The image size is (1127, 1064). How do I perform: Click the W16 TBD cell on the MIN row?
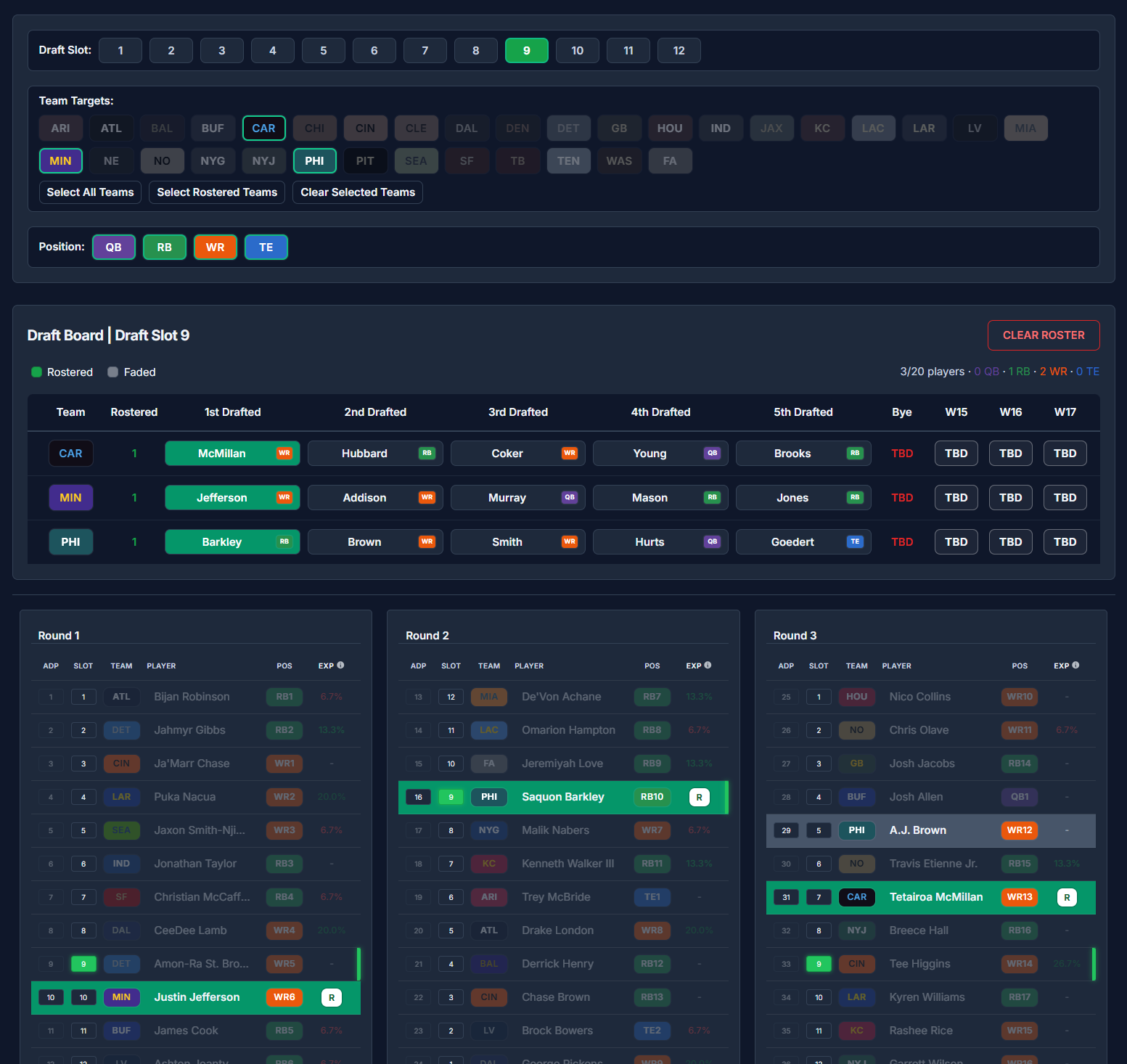[1010, 497]
